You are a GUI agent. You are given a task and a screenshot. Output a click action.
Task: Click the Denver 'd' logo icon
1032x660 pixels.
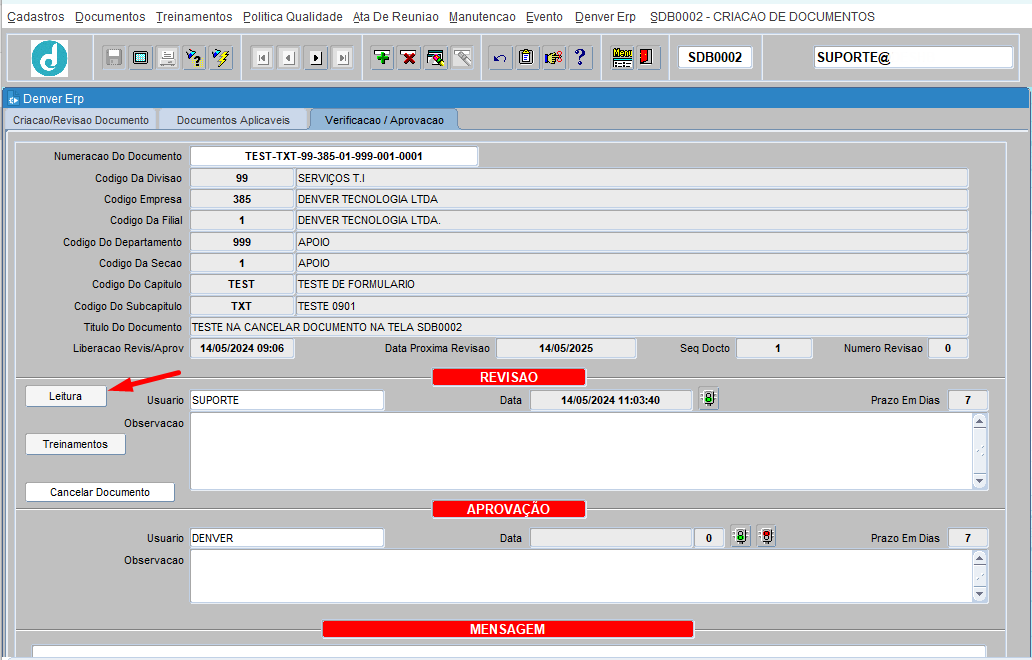pos(49,58)
